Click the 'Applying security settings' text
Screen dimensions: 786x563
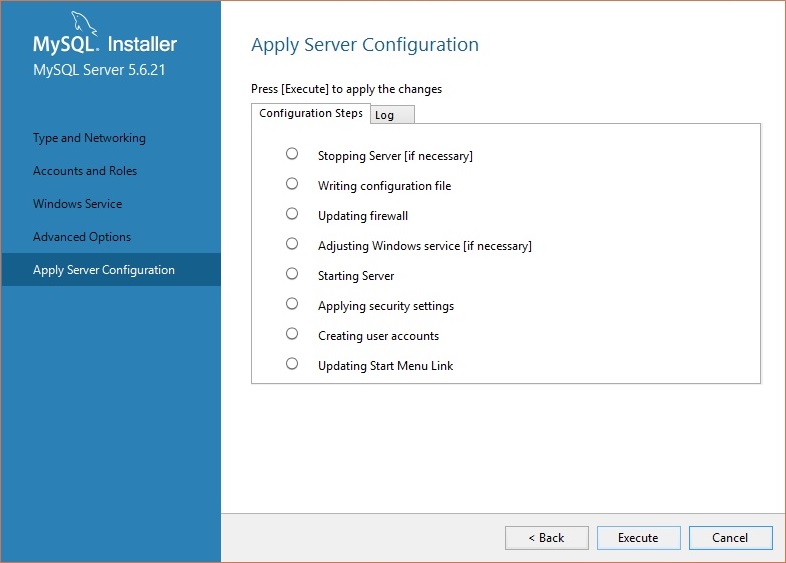coord(386,306)
